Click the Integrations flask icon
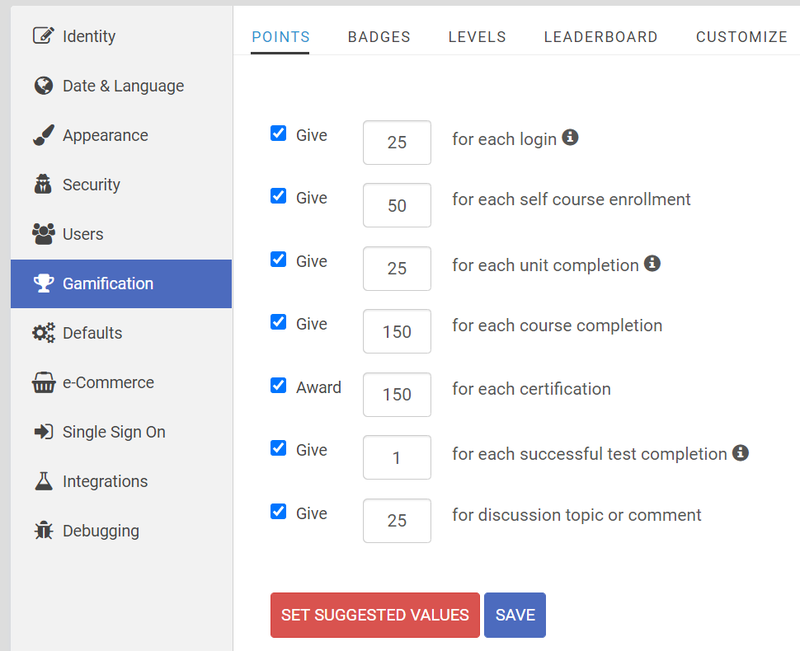This screenshot has width=800, height=651. [x=43, y=481]
